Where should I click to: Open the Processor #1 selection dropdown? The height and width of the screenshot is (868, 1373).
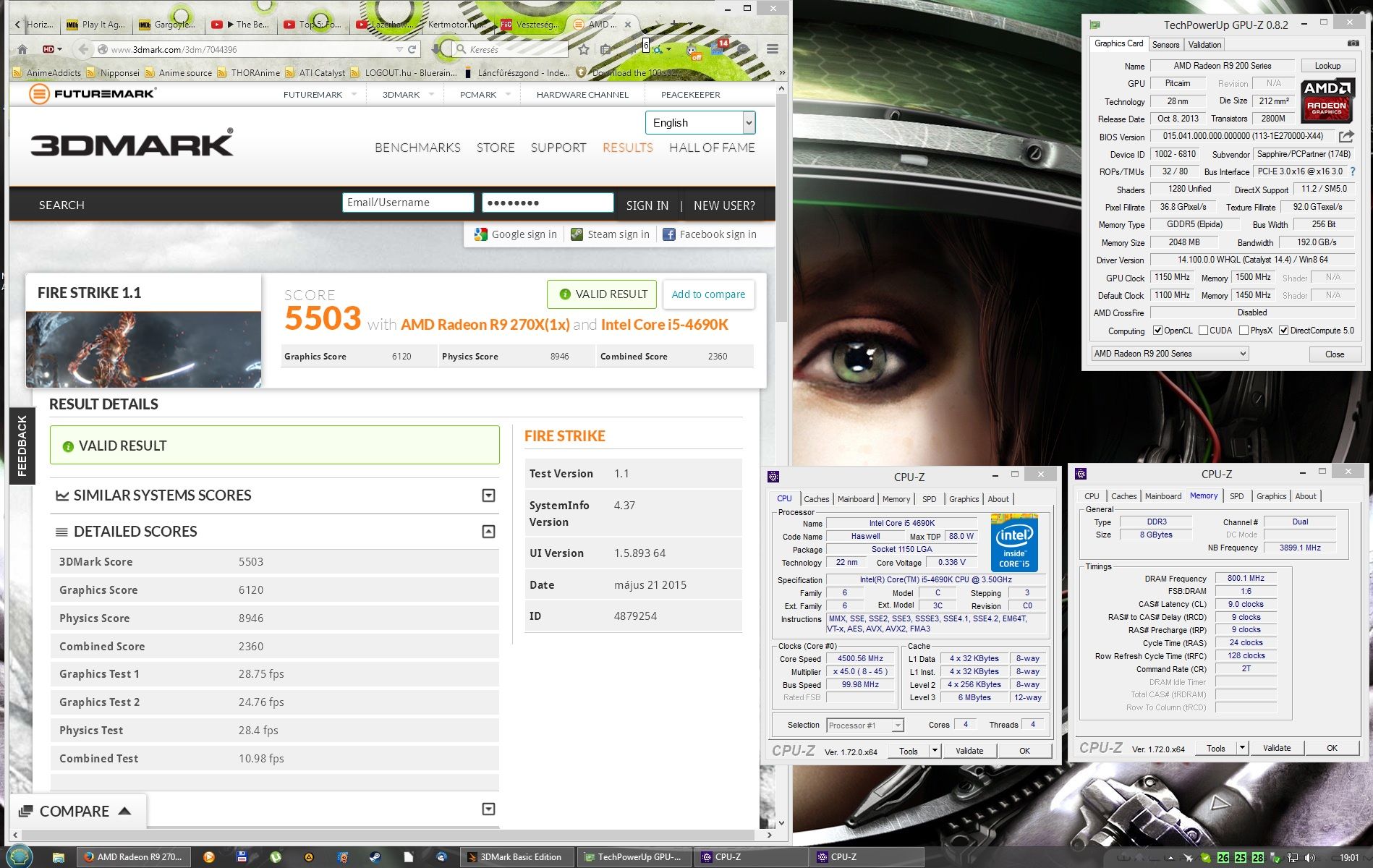(865, 725)
